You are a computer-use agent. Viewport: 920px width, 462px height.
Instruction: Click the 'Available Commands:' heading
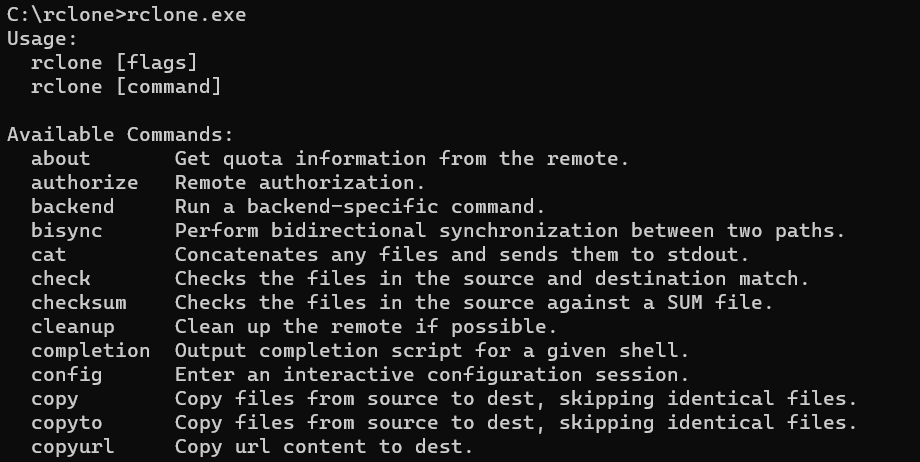tap(120, 134)
